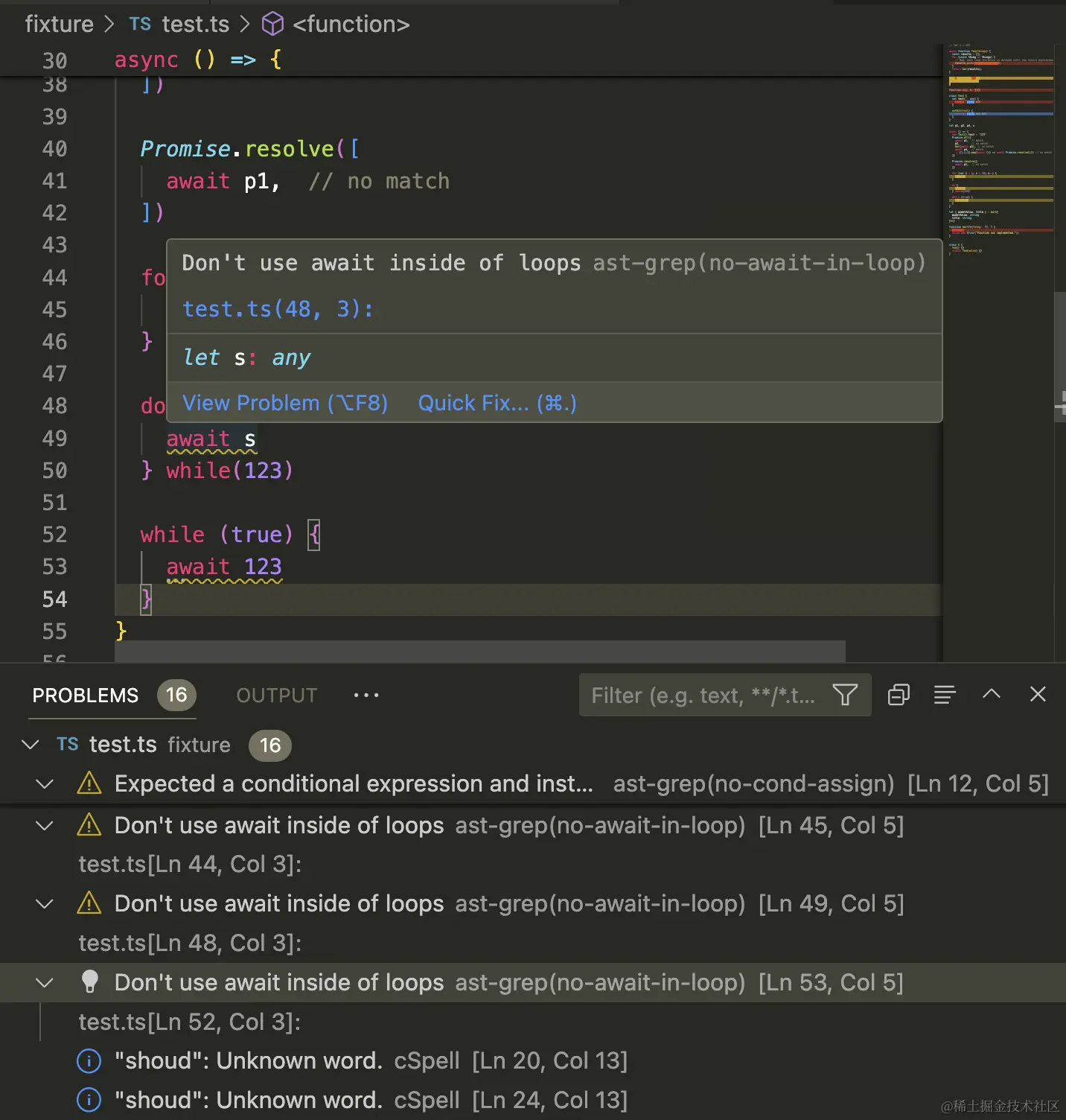This screenshot has height=1120, width=1066.
Task: Collapse the Ln 53 await problem
Action: point(45,982)
